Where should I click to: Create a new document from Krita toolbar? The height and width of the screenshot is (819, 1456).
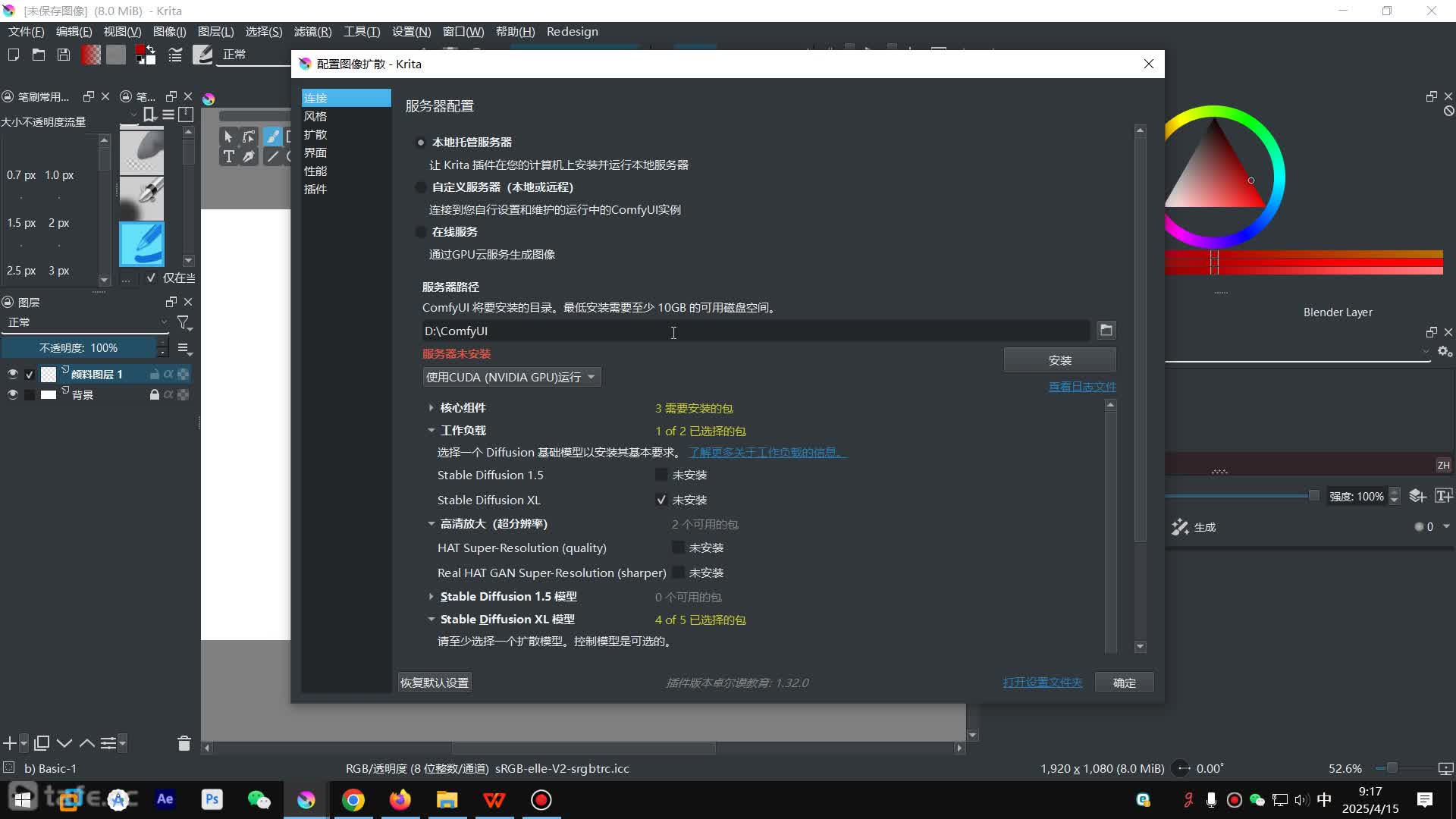[x=13, y=55]
